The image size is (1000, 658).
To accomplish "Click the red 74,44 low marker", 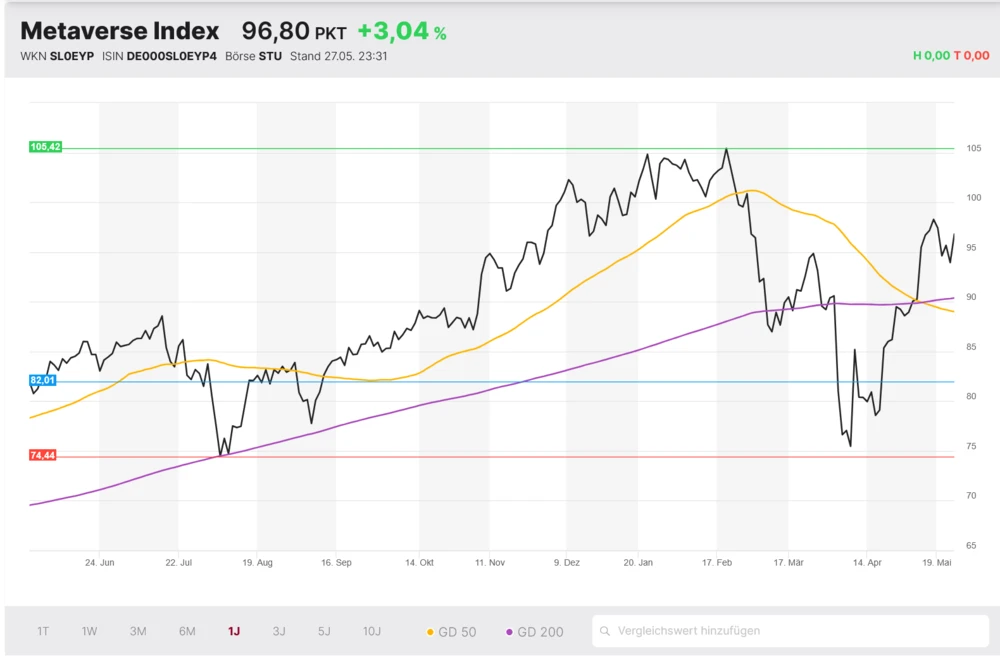I will pyautogui.click(x=44, y=455).
